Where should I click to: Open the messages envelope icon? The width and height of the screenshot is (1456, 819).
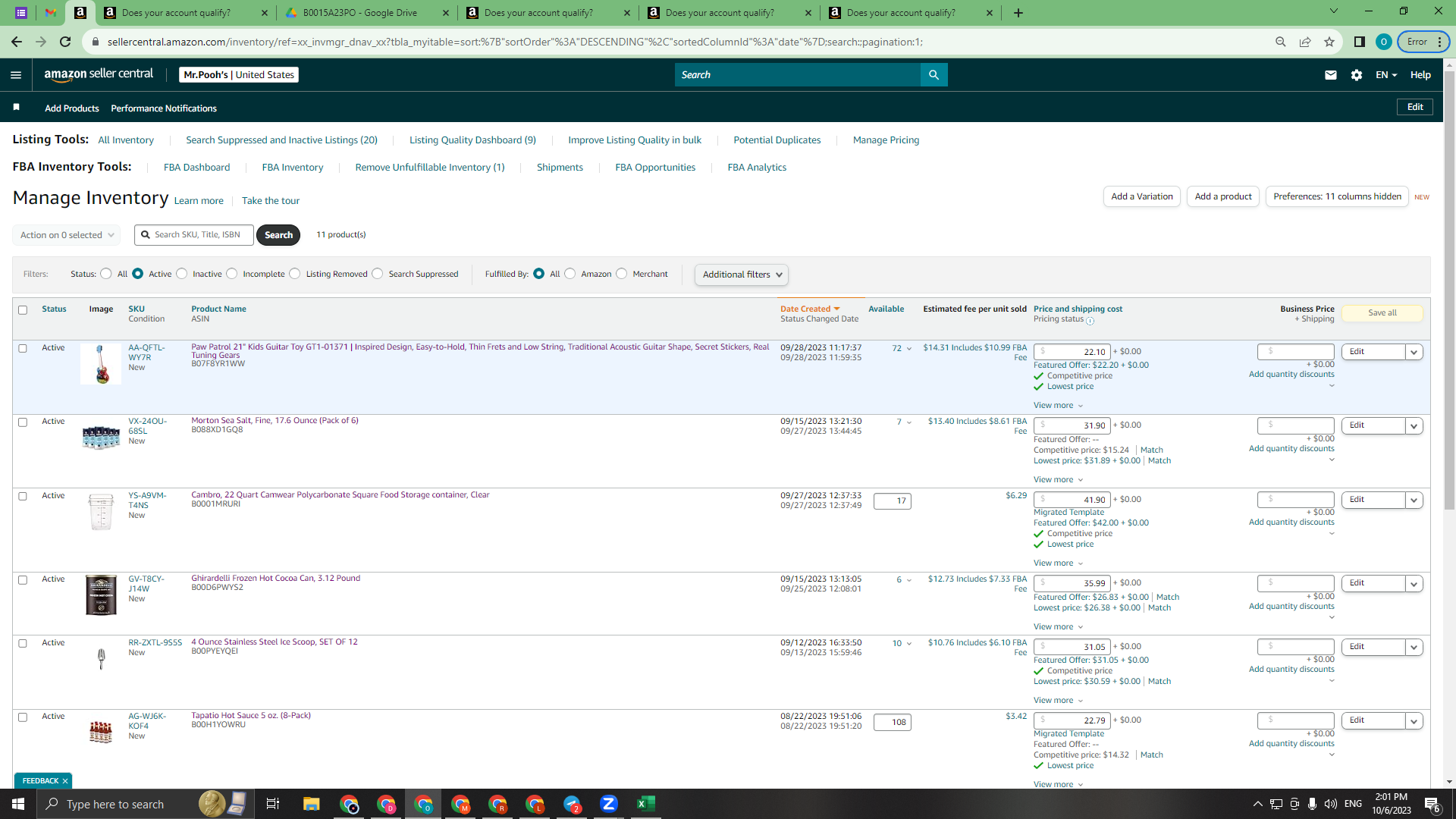tap(1330, 74)
